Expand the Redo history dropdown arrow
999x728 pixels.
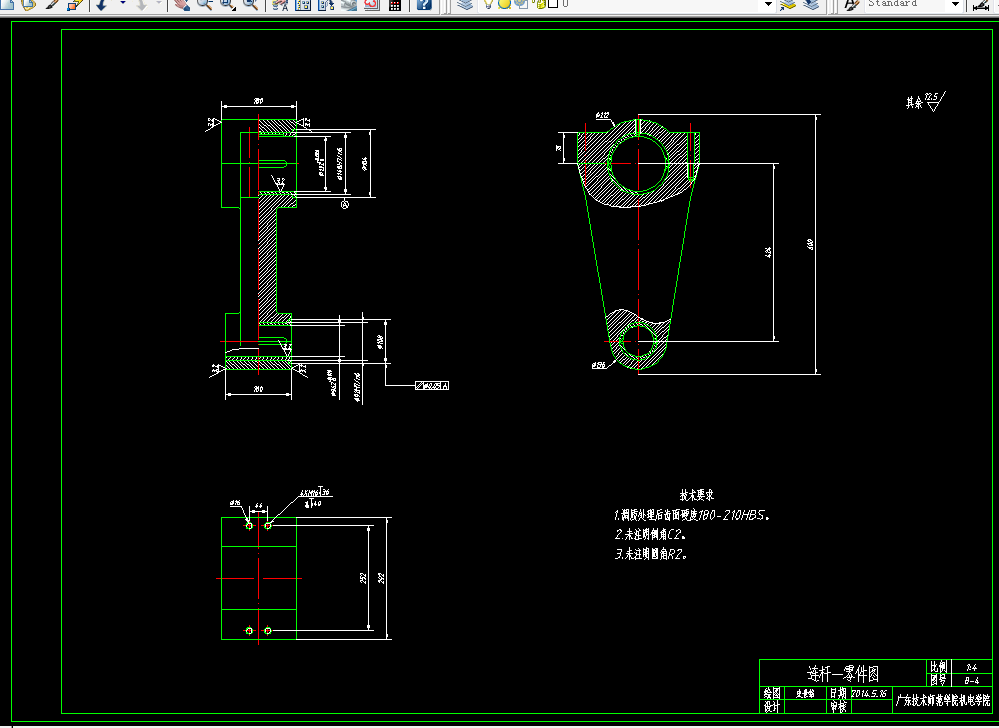(159, 4)
